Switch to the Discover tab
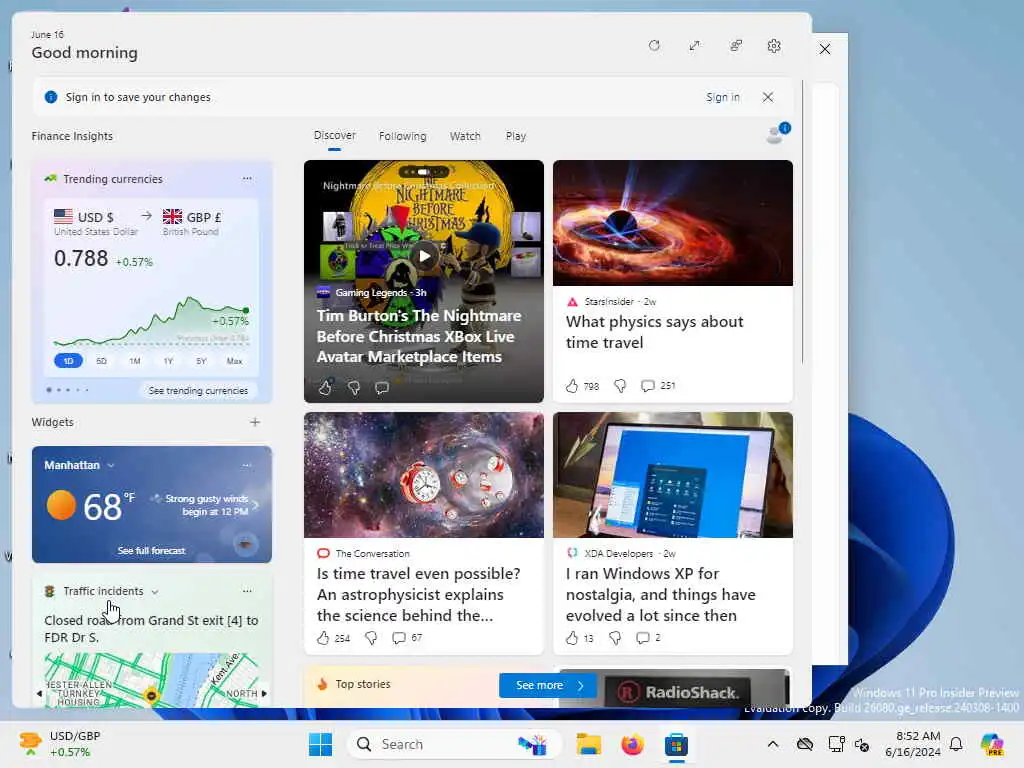This screenshot has width=1024, height=768. (334, 135)
